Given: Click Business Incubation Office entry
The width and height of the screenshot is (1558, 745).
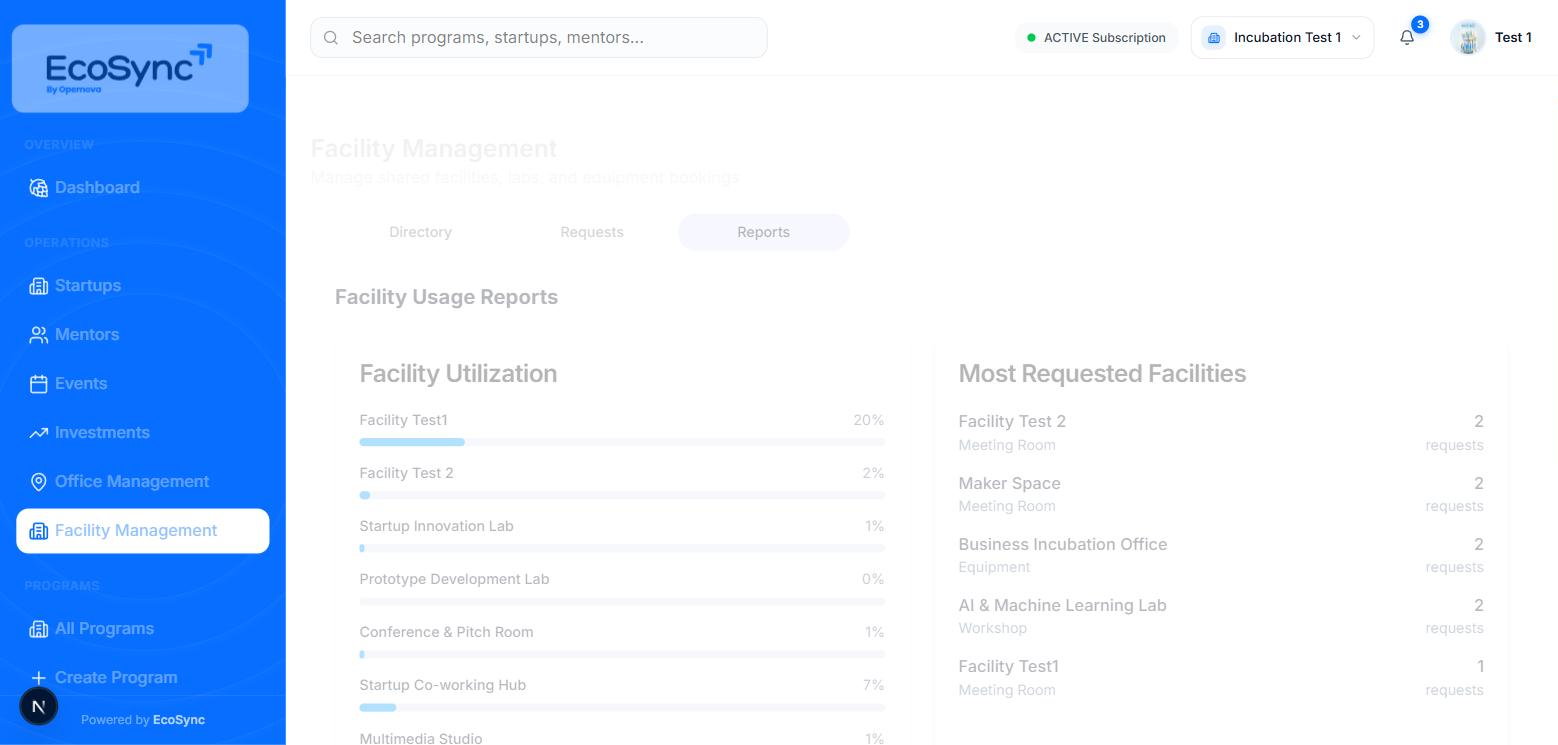Looking at the screenshot, I should 1063,545.
